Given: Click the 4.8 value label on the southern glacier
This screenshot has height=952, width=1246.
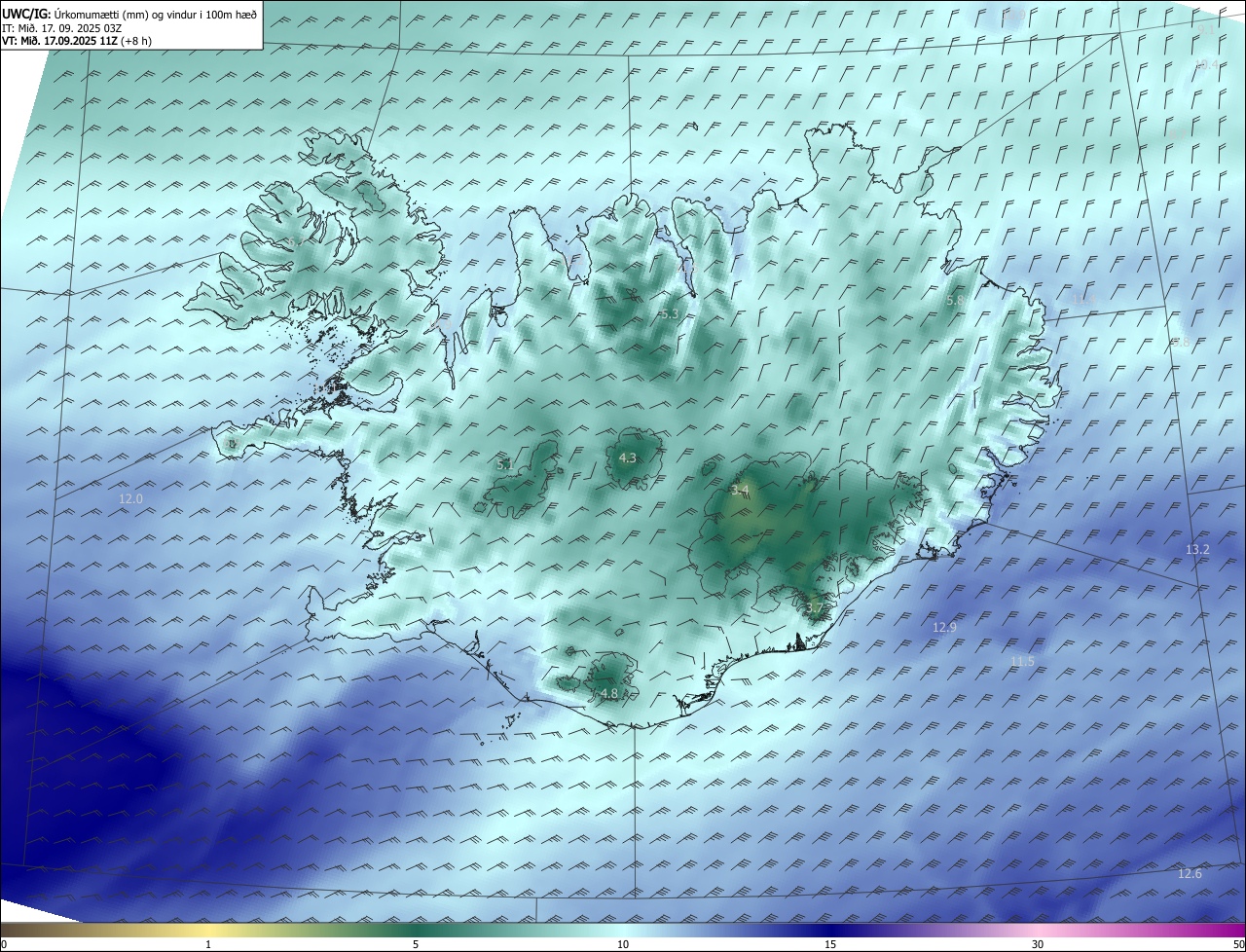Looking at the screenshot, I should [609, 694].
